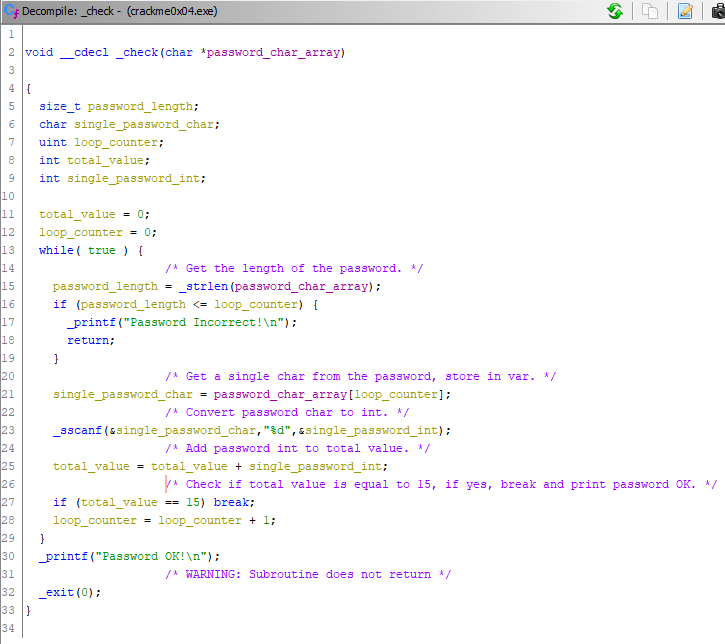Click 'true' in the while condition
Image resolution: width=725 pixels, height=644 pixels.
point(102,251)
